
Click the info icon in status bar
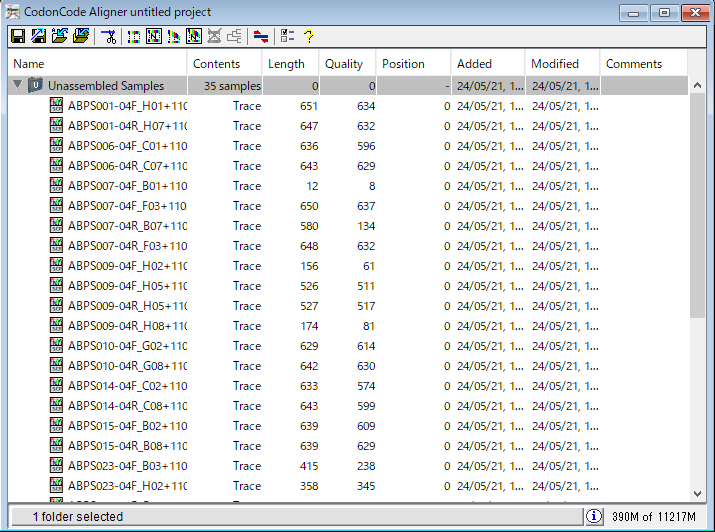tap(594, 516)
